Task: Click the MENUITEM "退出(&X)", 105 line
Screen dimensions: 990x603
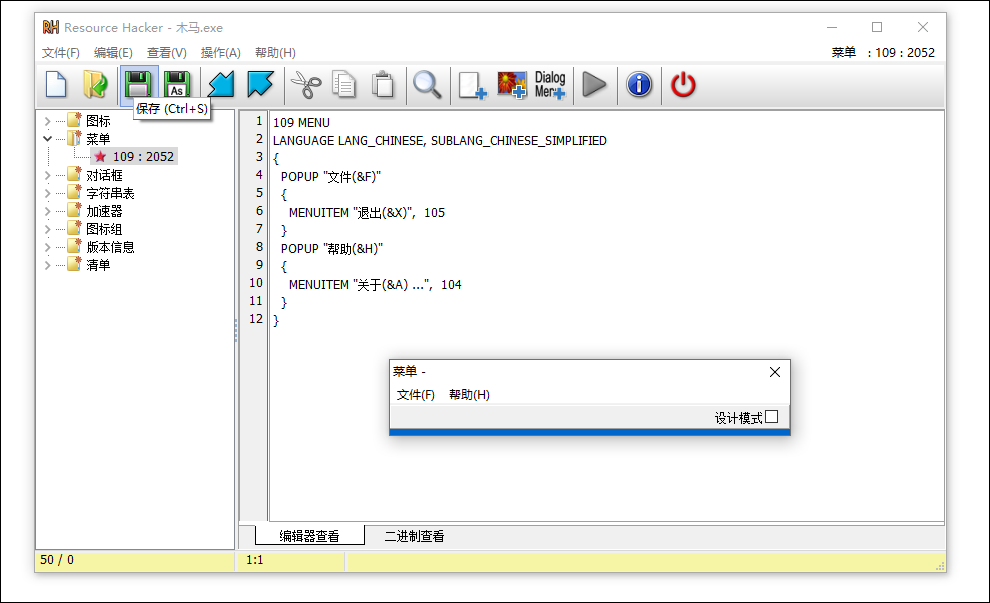Action: [x=366, y=213]
